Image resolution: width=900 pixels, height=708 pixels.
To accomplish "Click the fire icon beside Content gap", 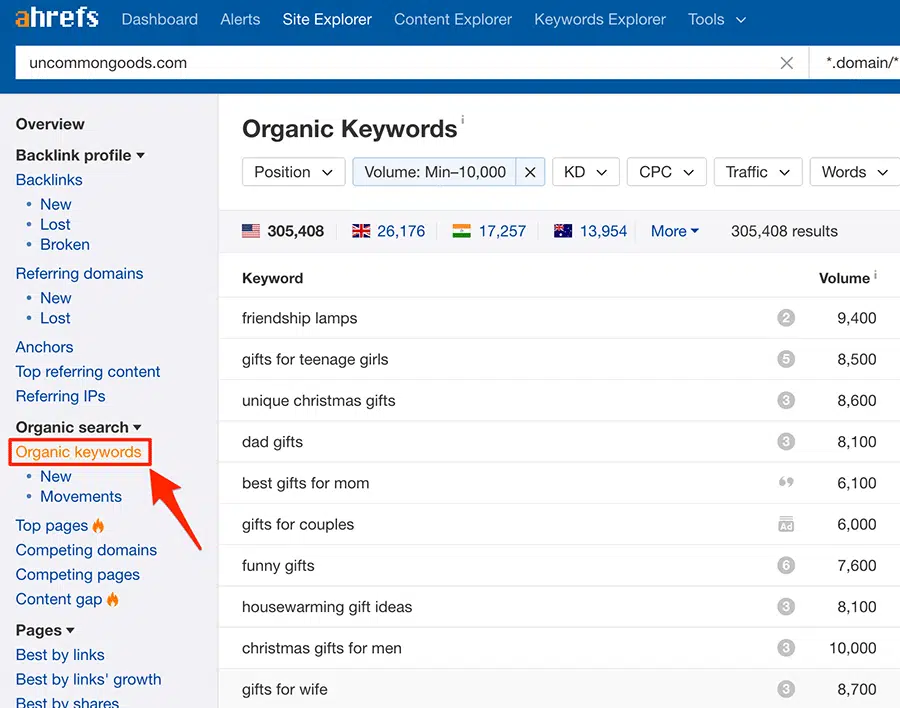I will tap(113, 599).
